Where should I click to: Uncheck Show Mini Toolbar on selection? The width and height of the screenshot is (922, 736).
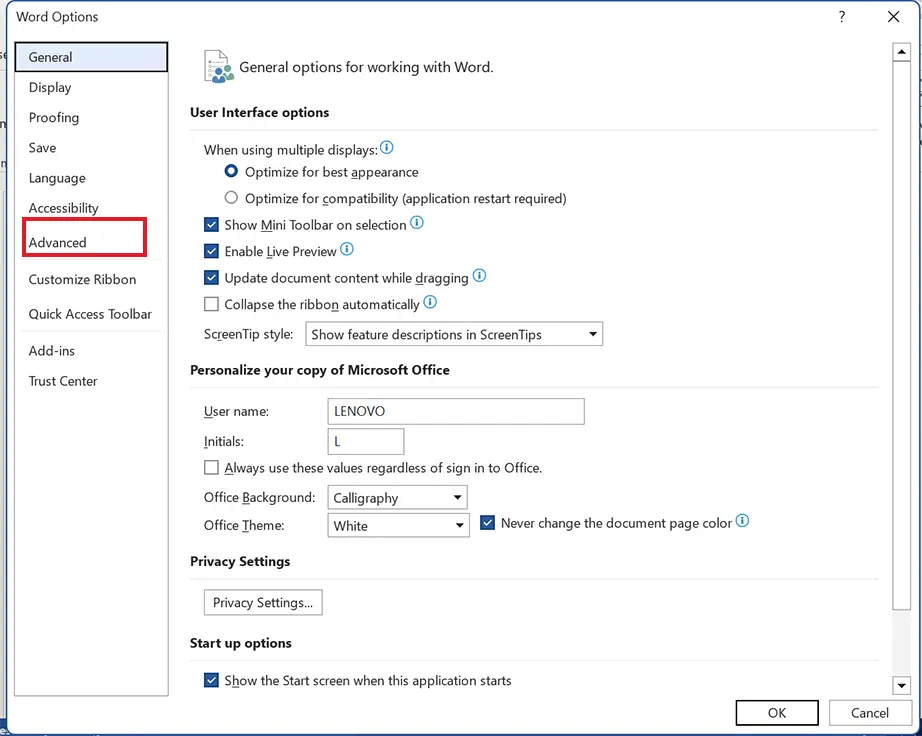point(211,225)
